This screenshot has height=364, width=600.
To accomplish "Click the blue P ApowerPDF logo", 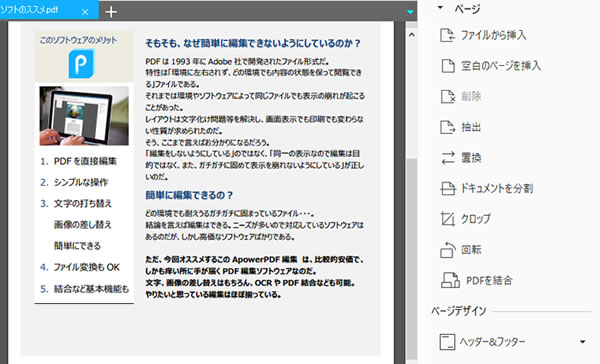I will 82,64.
